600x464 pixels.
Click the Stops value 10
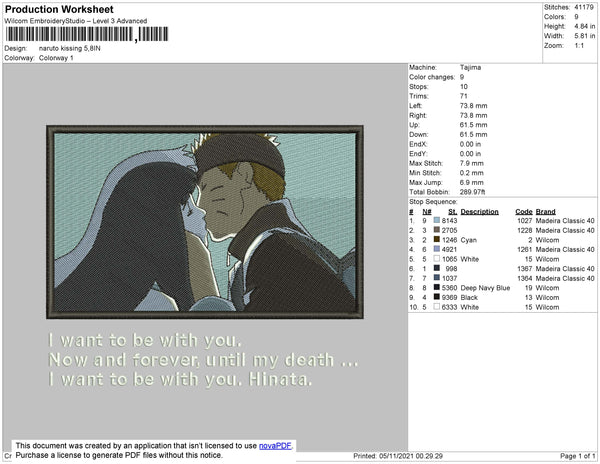coord(463,86)
